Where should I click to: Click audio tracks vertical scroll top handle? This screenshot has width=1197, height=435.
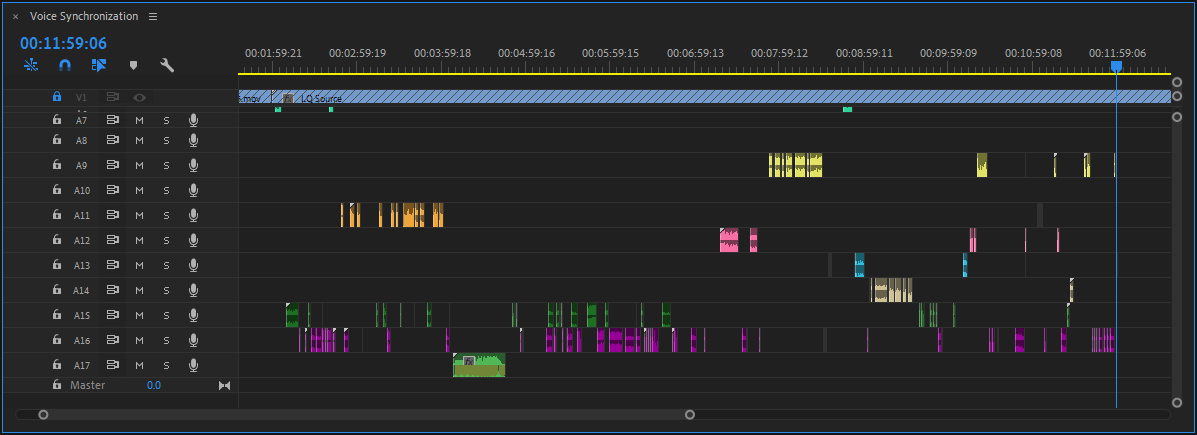pyautogui.click(x=1176, y=118)
